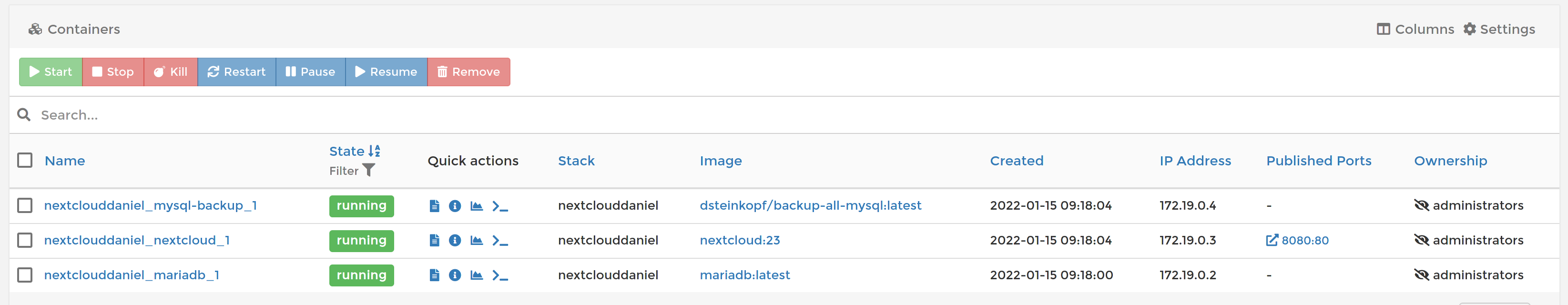Open logs icon for mysql-backup container
1568x305 pixels.
(x=434, y=206)
